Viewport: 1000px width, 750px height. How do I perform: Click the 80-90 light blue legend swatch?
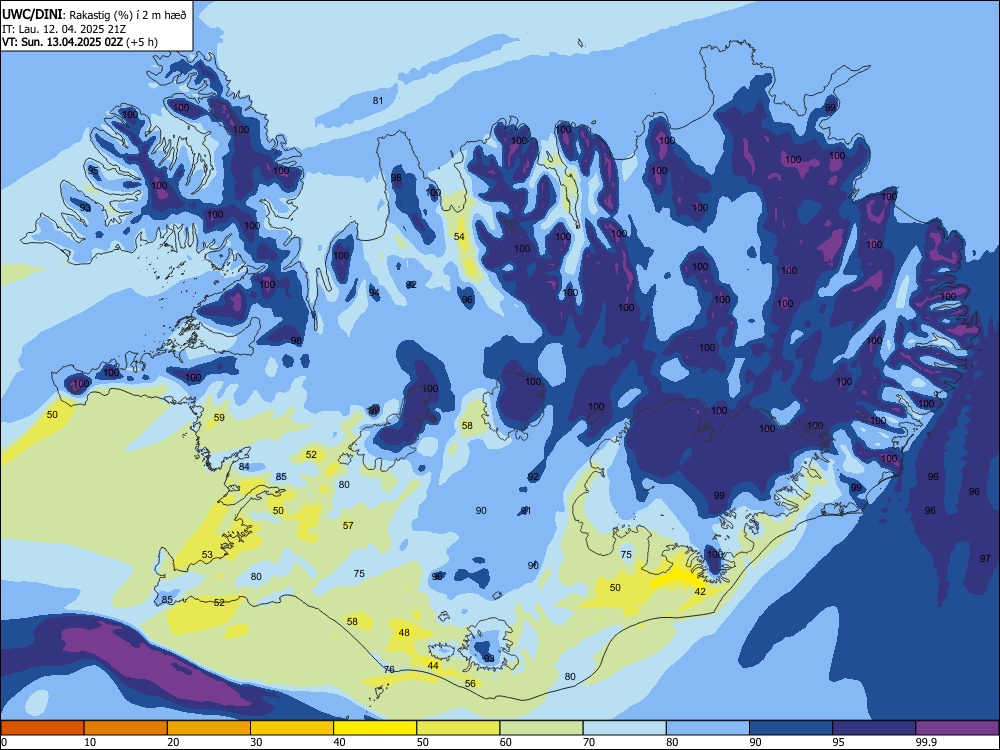707,728
